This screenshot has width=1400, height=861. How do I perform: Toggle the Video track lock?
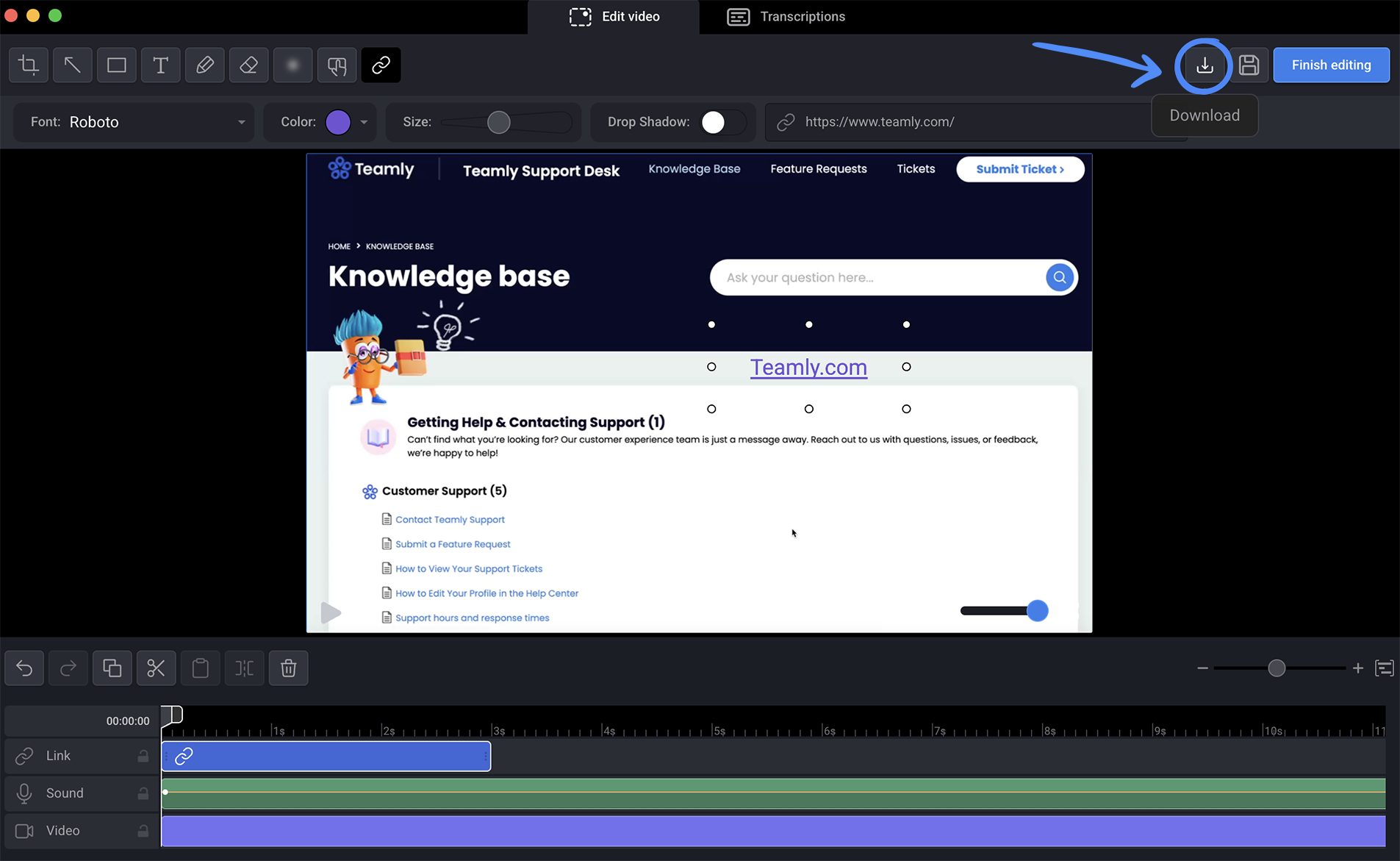coord(143,831)
